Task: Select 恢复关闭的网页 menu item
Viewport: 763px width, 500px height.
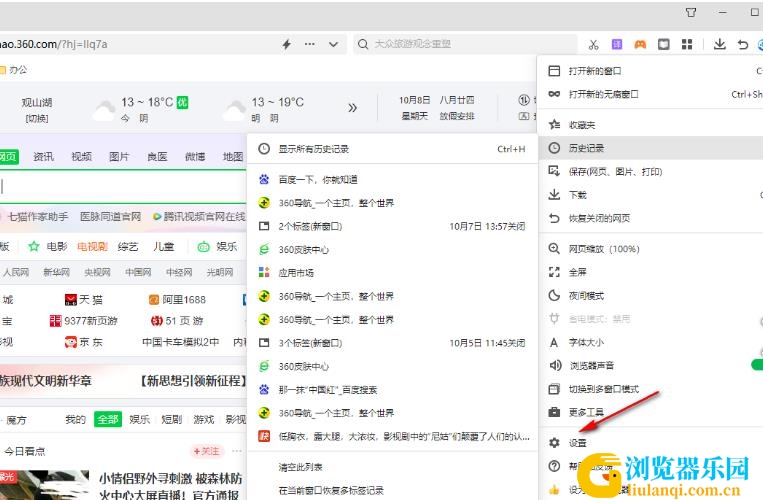Action: pos(651,218)
